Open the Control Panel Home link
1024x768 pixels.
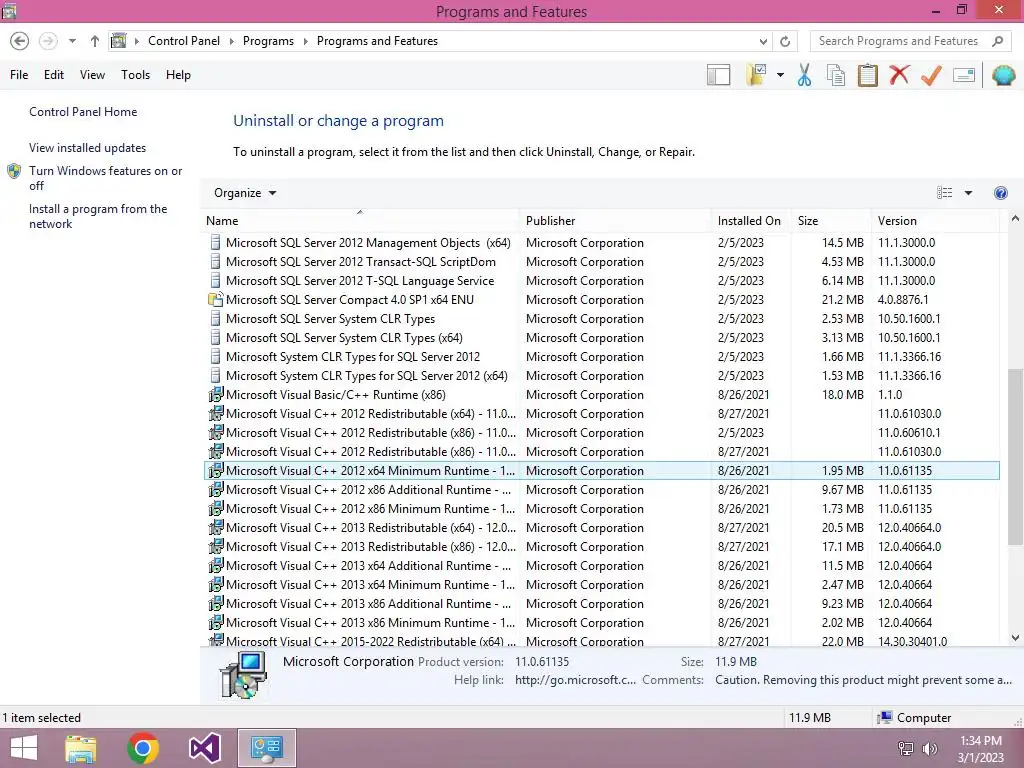[83, 112]
